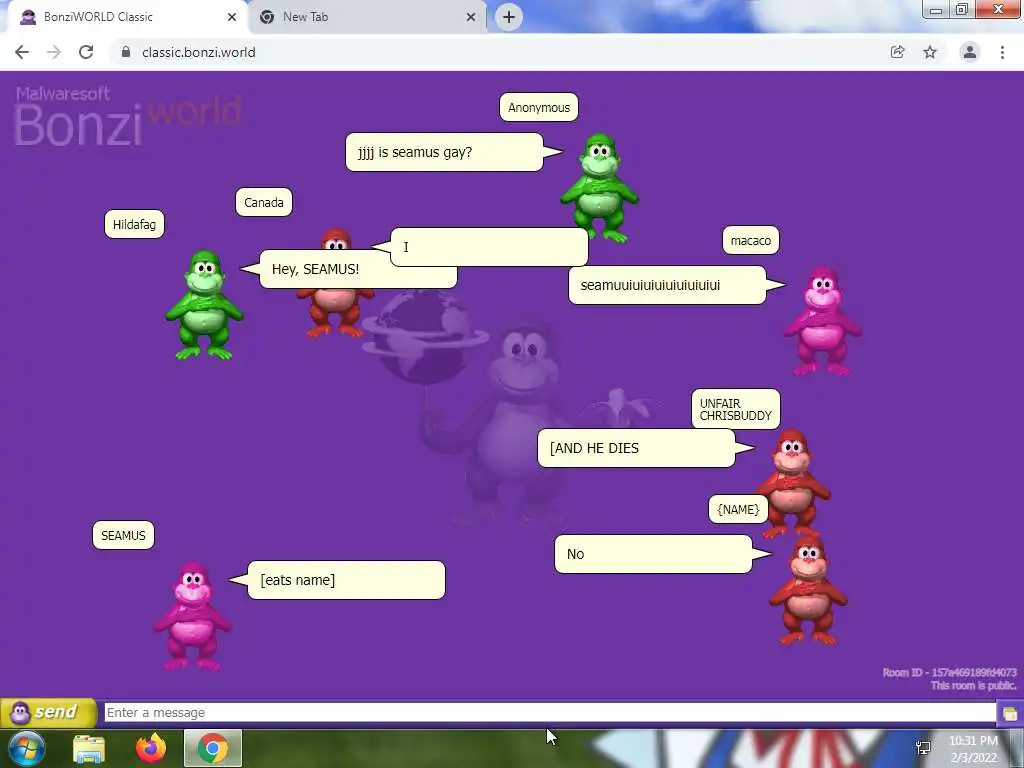Switch to the New Tab tab

coord(367,17)
